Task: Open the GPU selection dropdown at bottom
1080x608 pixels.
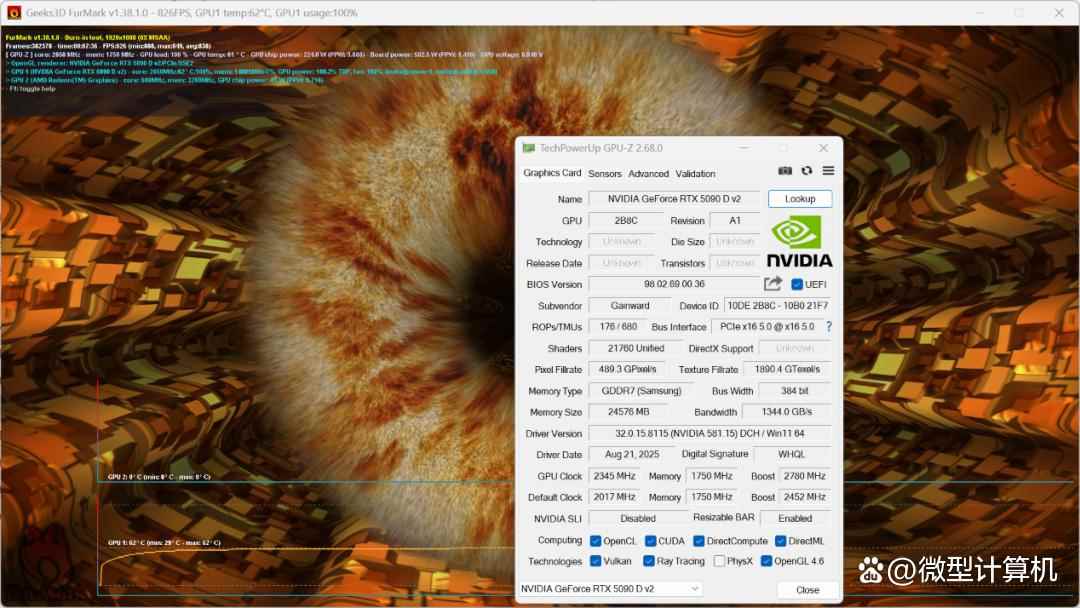Action: click(x=610, y=589)
